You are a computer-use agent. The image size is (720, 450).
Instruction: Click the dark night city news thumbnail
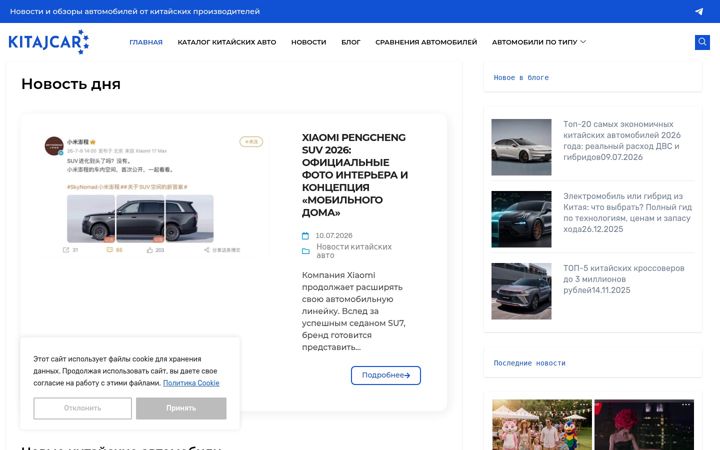tap(644, 425)
